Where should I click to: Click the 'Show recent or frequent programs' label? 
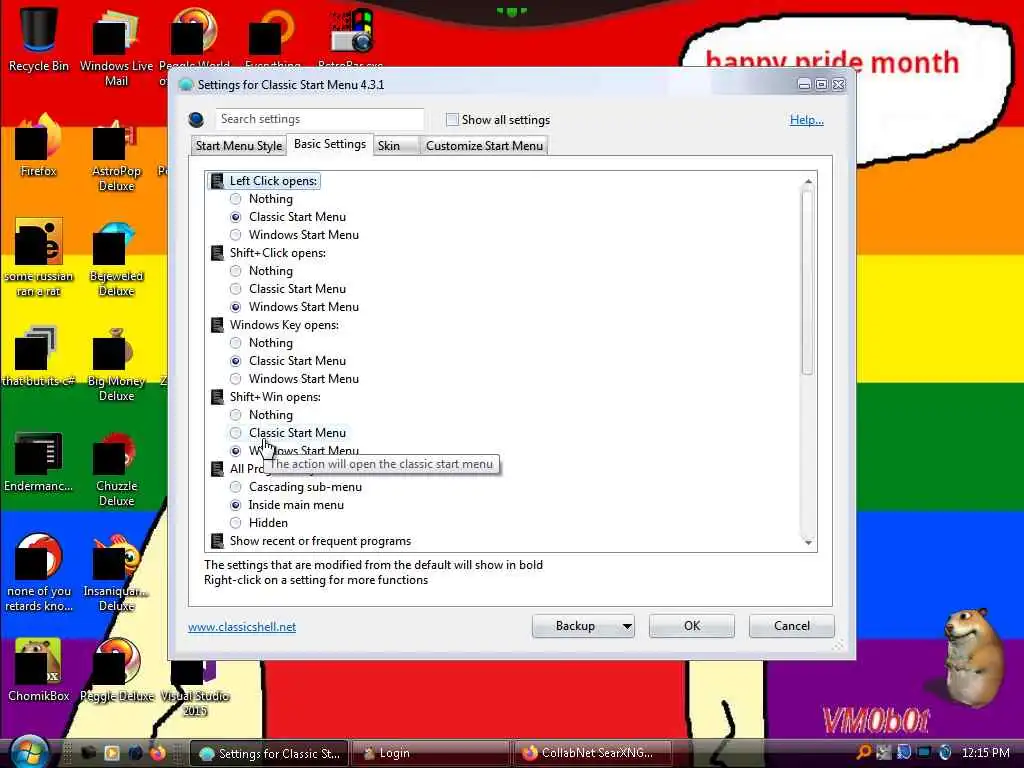click(x=320, y=541)
